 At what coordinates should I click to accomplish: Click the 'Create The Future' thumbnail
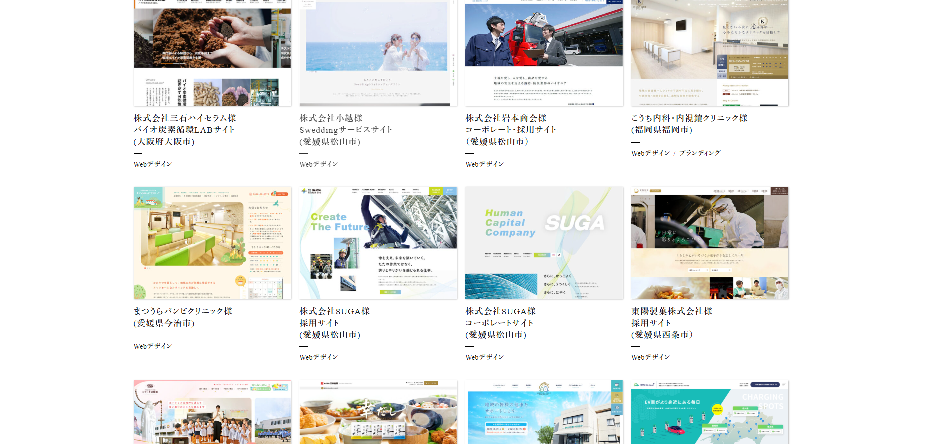tap(378, 243)
